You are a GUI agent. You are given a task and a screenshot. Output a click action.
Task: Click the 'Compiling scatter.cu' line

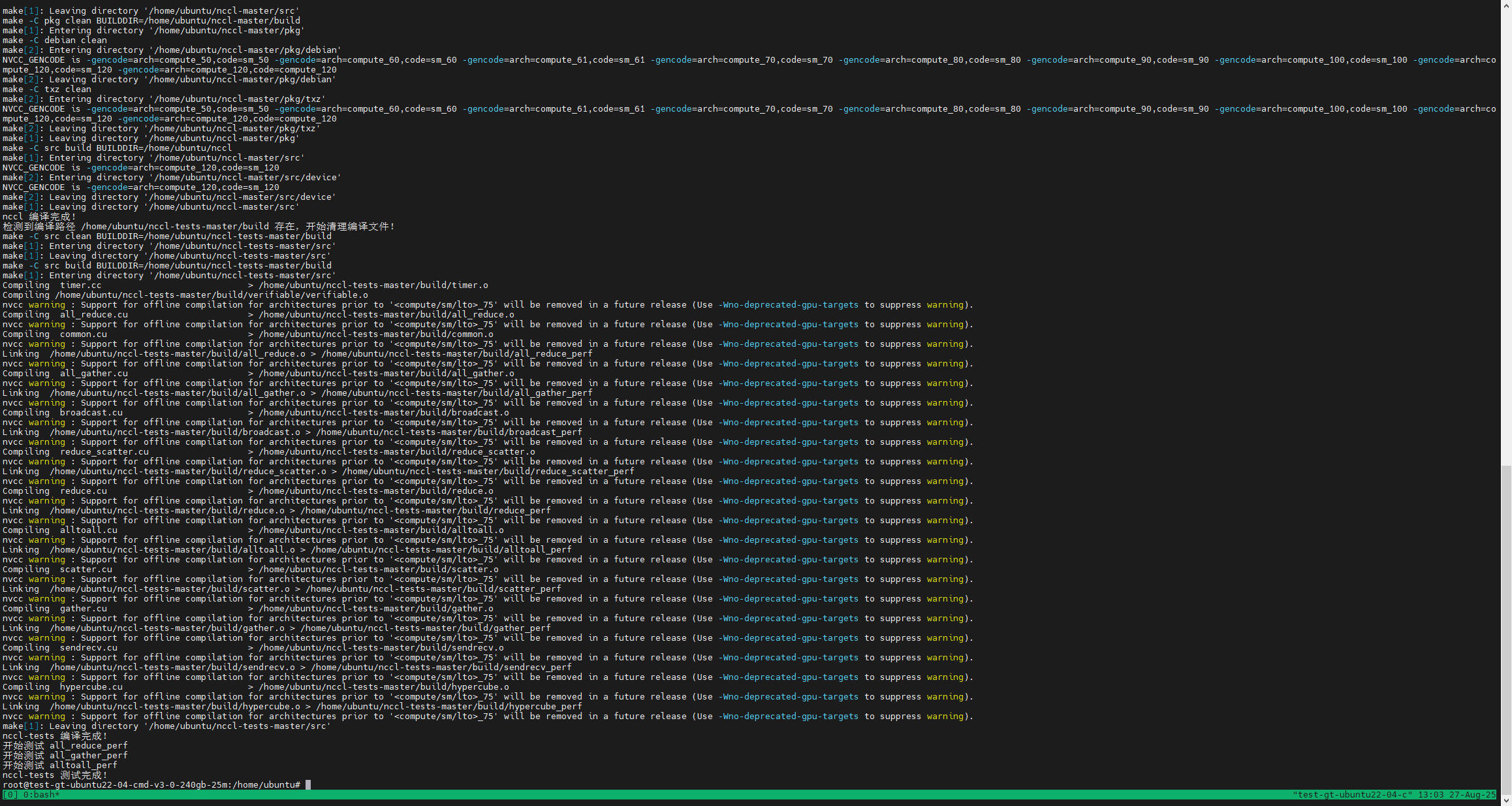click(251, 570)
